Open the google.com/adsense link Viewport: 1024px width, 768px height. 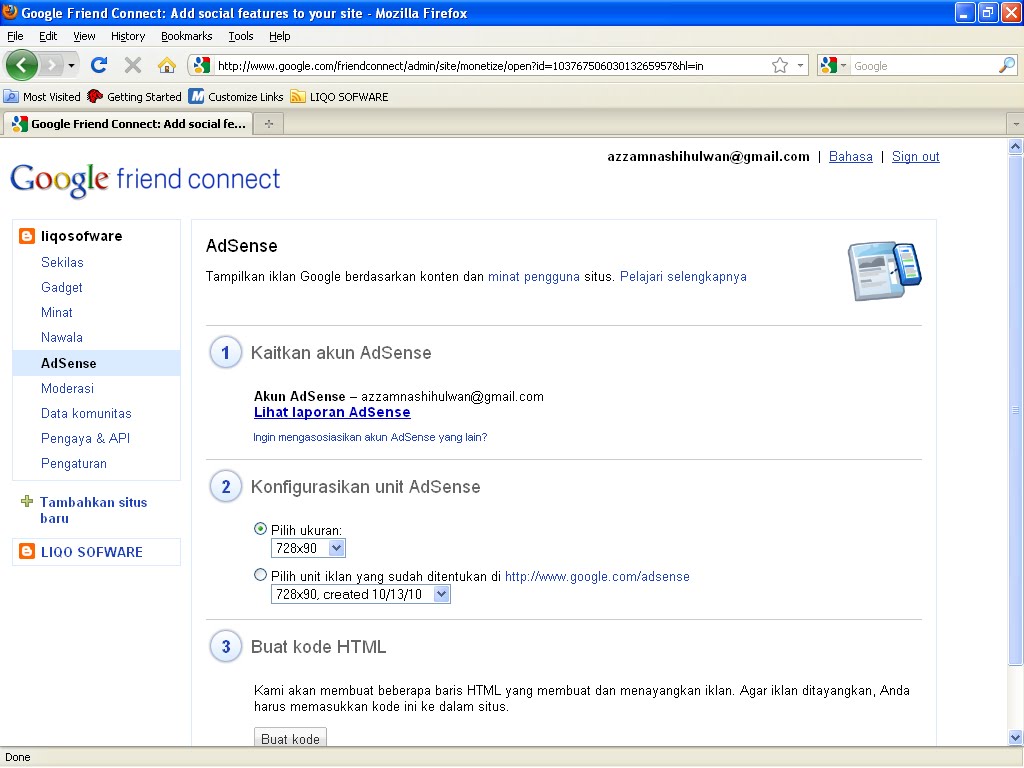597,576
